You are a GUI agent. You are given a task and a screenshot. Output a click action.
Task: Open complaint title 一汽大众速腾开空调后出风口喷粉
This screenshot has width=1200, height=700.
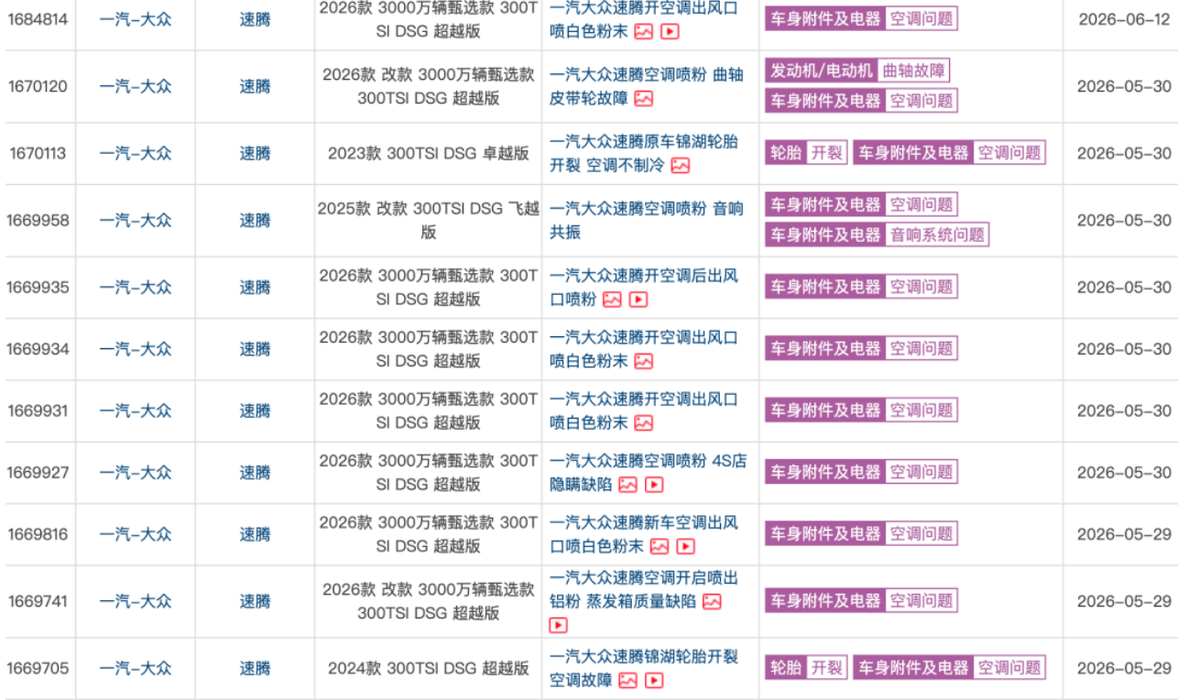tap(644, 287)
